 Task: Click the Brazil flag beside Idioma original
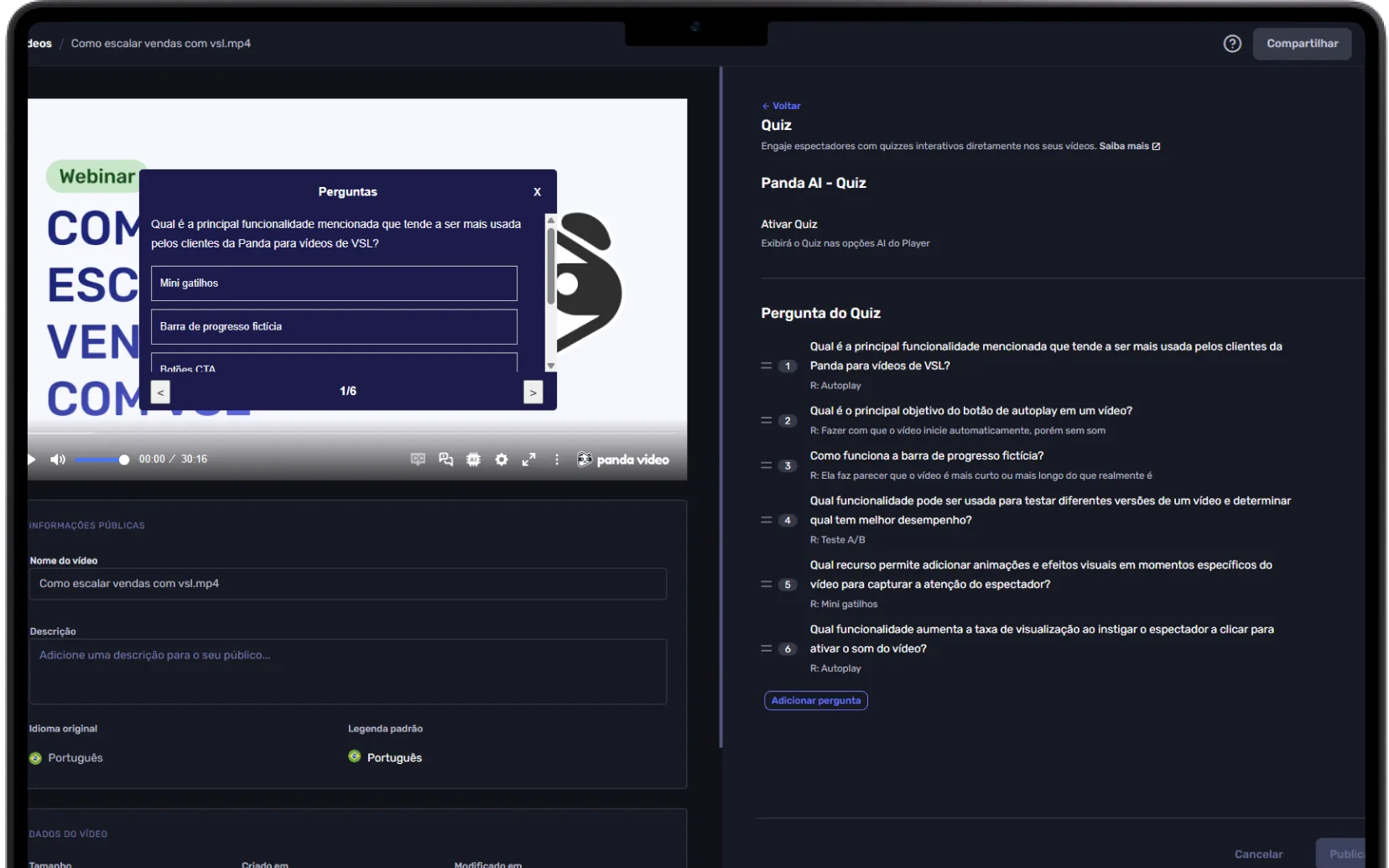(x=35, y=758)
